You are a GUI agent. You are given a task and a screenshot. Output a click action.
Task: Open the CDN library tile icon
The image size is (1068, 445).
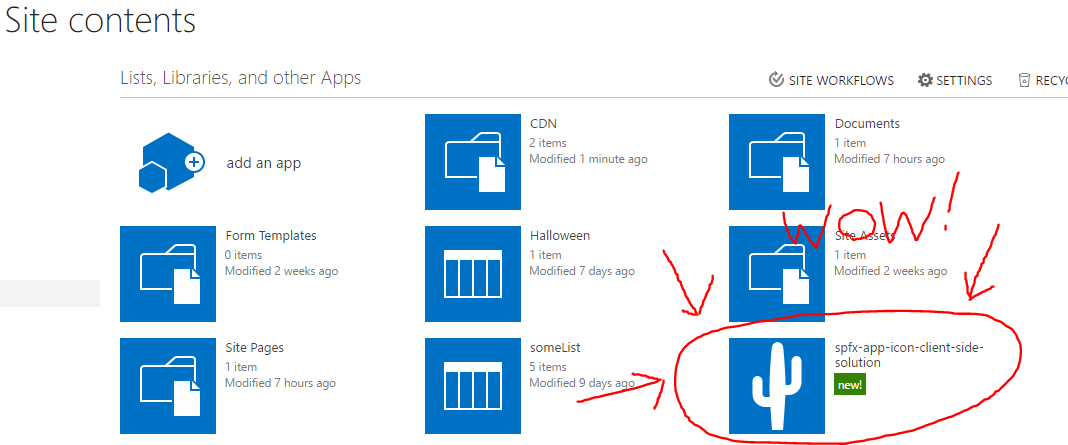(x=473, y=162)
